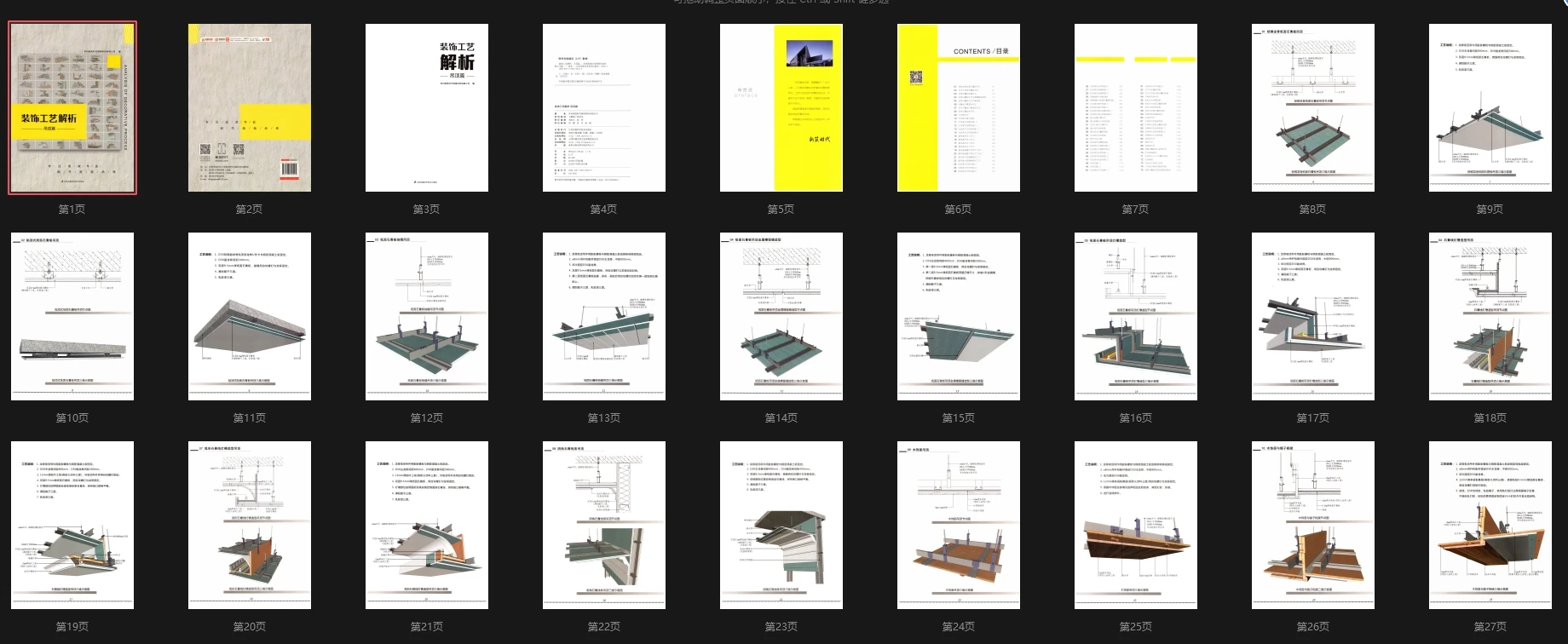This screenshot has height=644, width=1568.
Task: Select the page 1 front cover thumbnail
Action: coord(72,108)
